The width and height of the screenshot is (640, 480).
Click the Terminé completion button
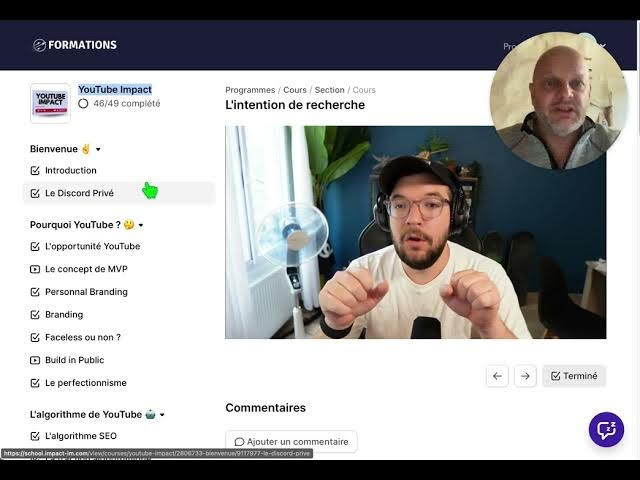pos(574,376)
